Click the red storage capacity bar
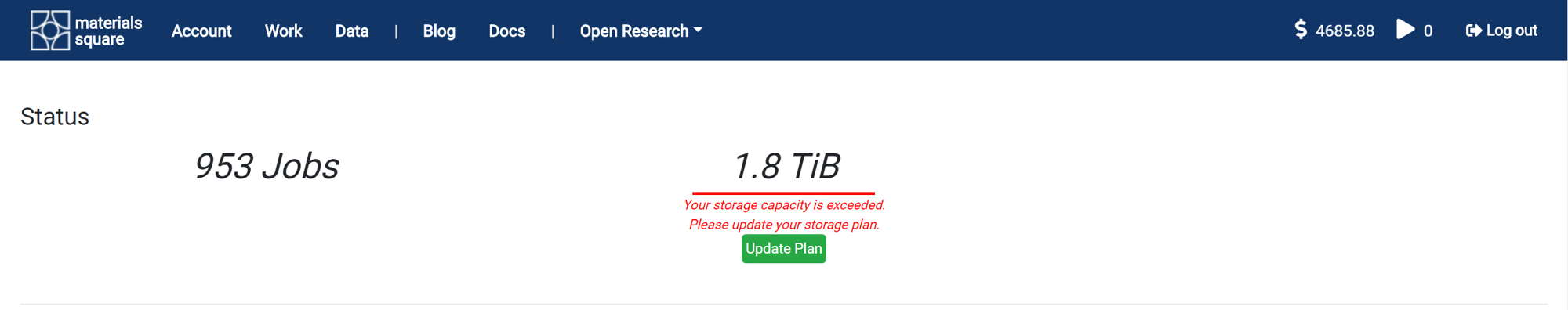 (783, 193)
